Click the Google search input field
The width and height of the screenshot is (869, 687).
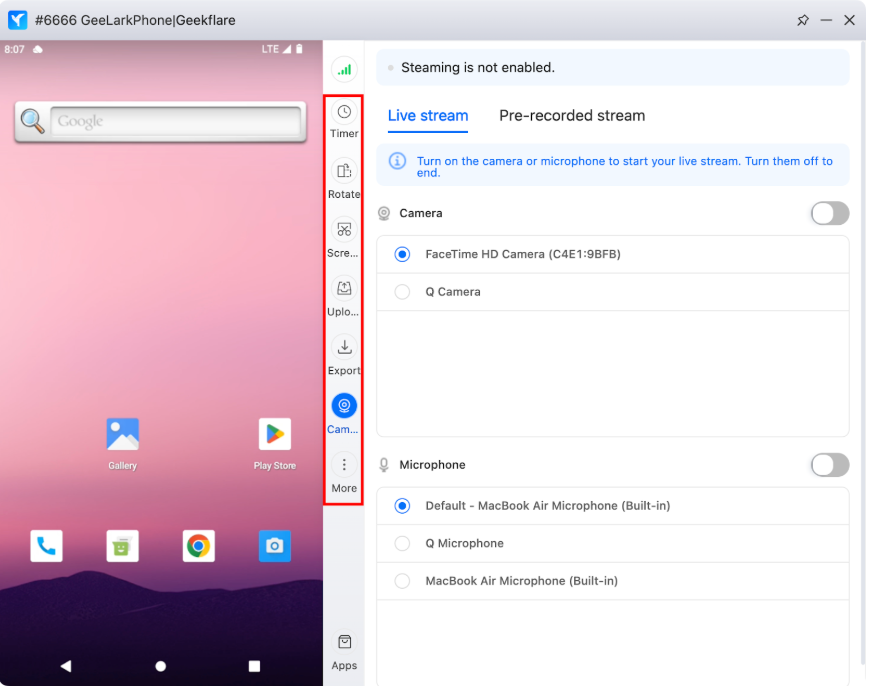click(175, 122)
